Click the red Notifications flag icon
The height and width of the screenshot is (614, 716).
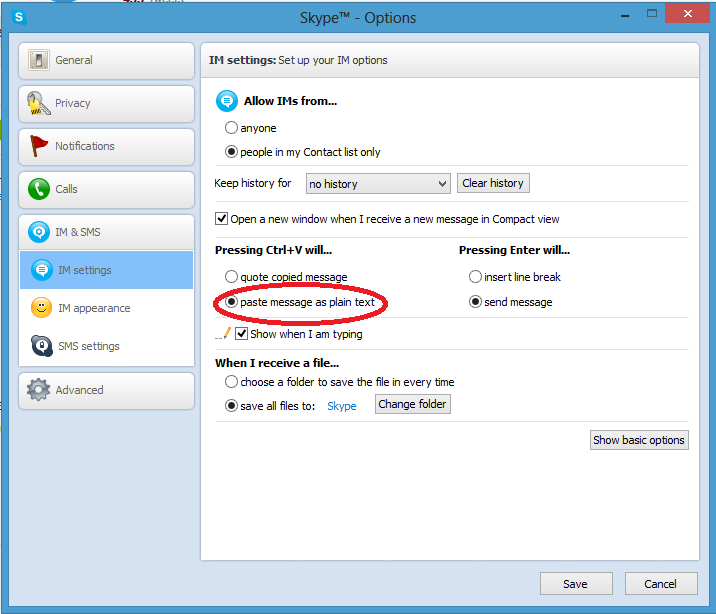pyautogui.click(x=39, y=146)
